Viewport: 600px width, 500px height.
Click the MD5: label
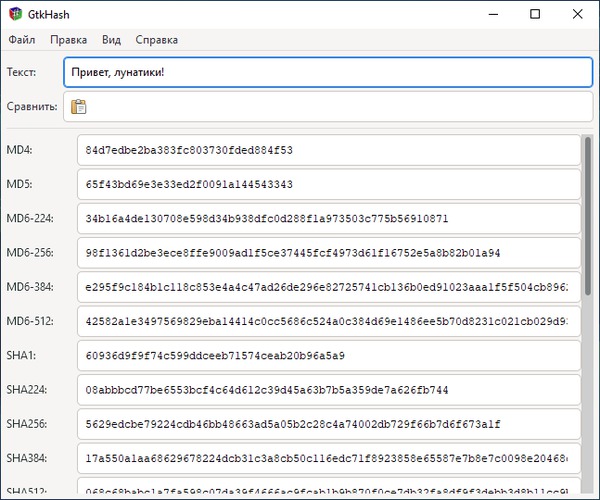pyautogui.click(x=20, y=184)
